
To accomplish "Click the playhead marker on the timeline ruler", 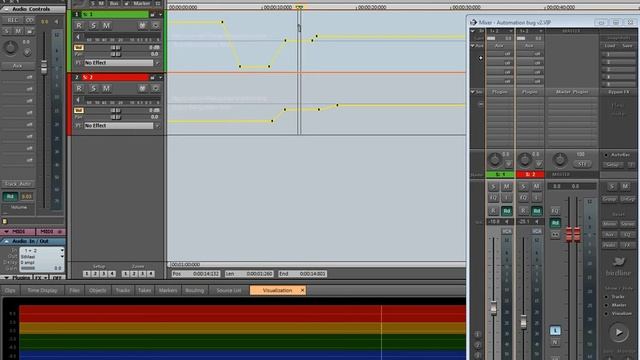I will (x=299, y=7).
